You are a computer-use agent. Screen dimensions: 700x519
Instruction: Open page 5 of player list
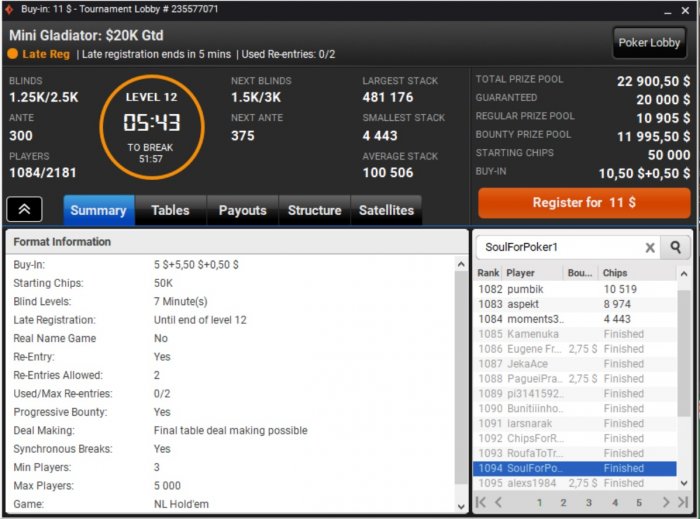(x=639, y=502)
